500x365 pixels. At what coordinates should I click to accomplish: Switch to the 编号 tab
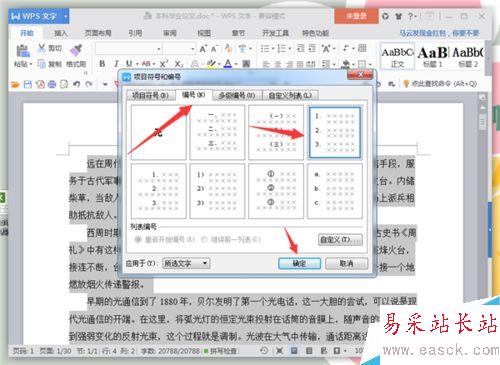(x=193, y=95)
